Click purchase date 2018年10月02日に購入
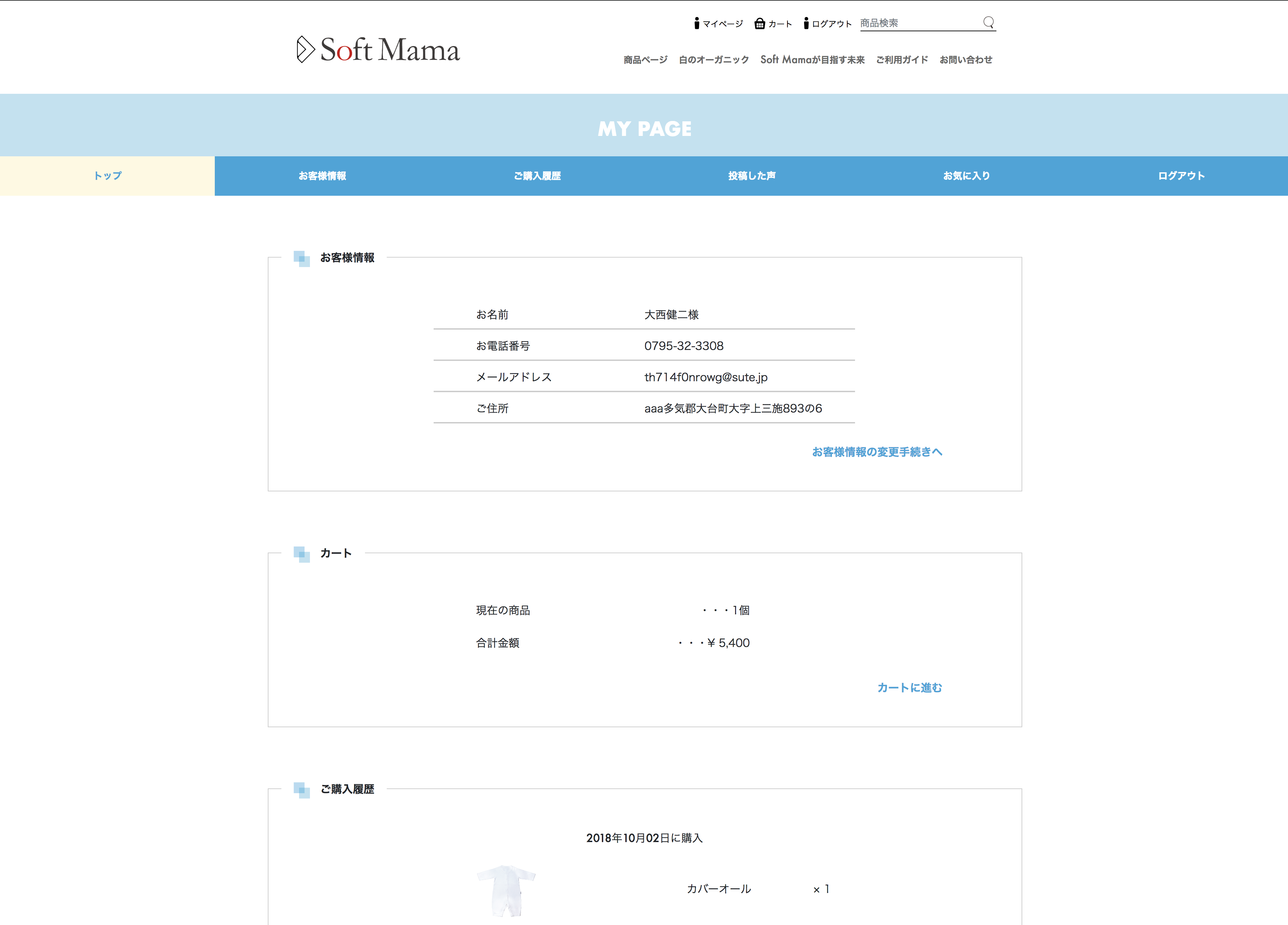This screenshot has height=925, width=1288. 645,838
